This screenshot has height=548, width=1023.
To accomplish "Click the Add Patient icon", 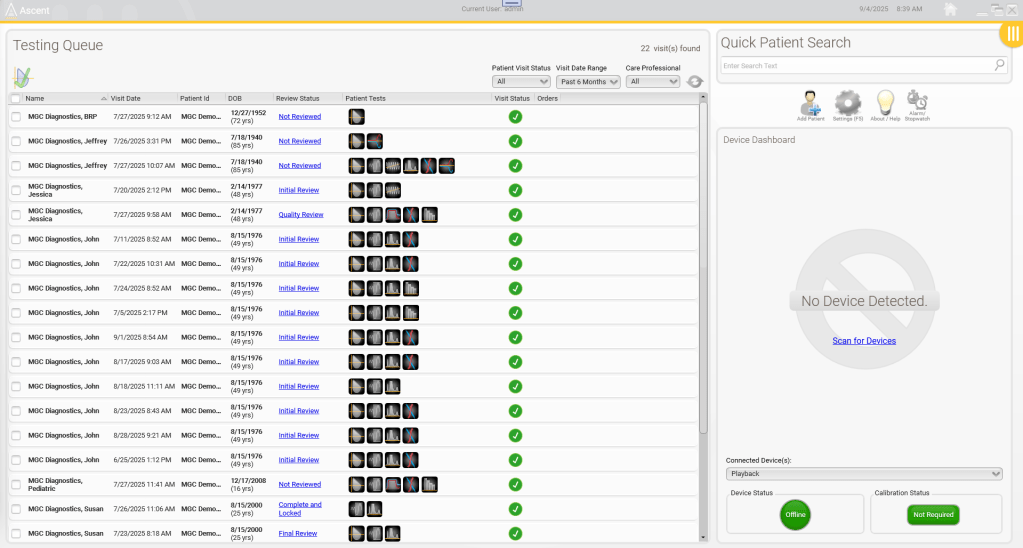I will point(810,103).
